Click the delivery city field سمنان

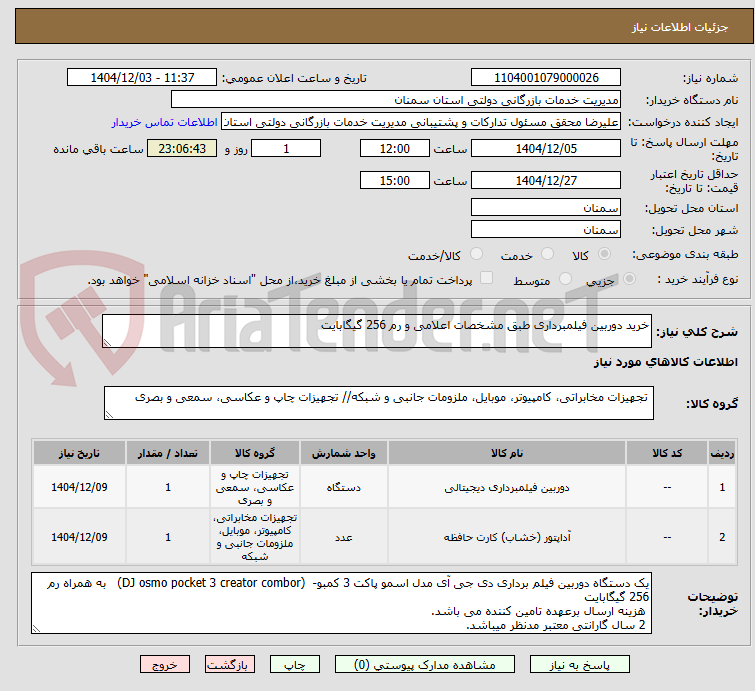(546, 230)
